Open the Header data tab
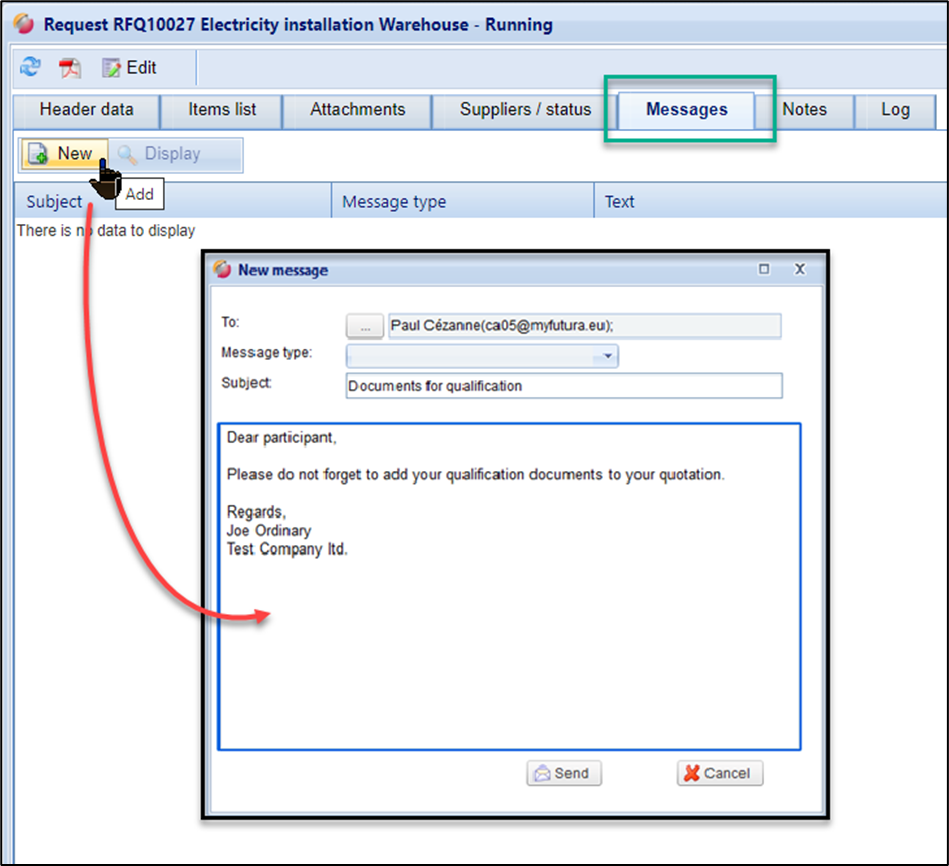Viewport: 949px width, 866px height. (x=85, y=110)
